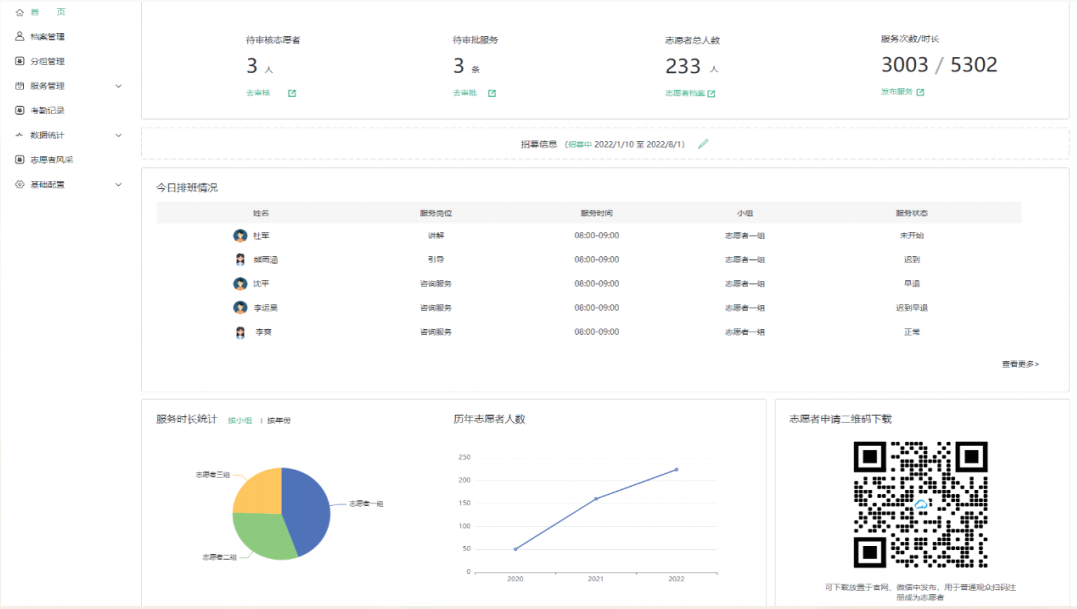Click 查看更多 under today's schedule table

point(1020,364)
